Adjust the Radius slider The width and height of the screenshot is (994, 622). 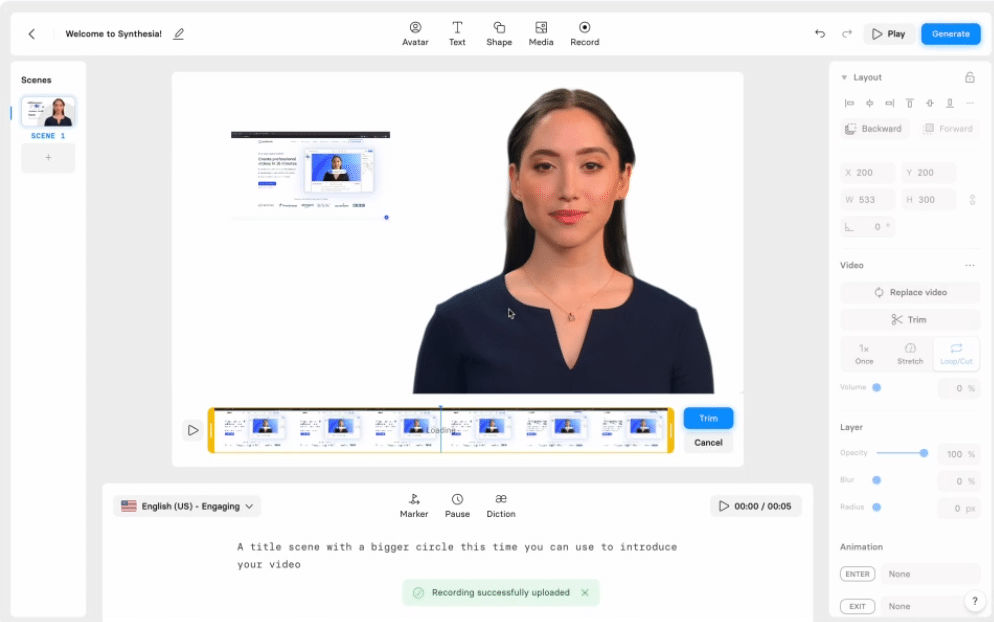[x=877, y=507]
